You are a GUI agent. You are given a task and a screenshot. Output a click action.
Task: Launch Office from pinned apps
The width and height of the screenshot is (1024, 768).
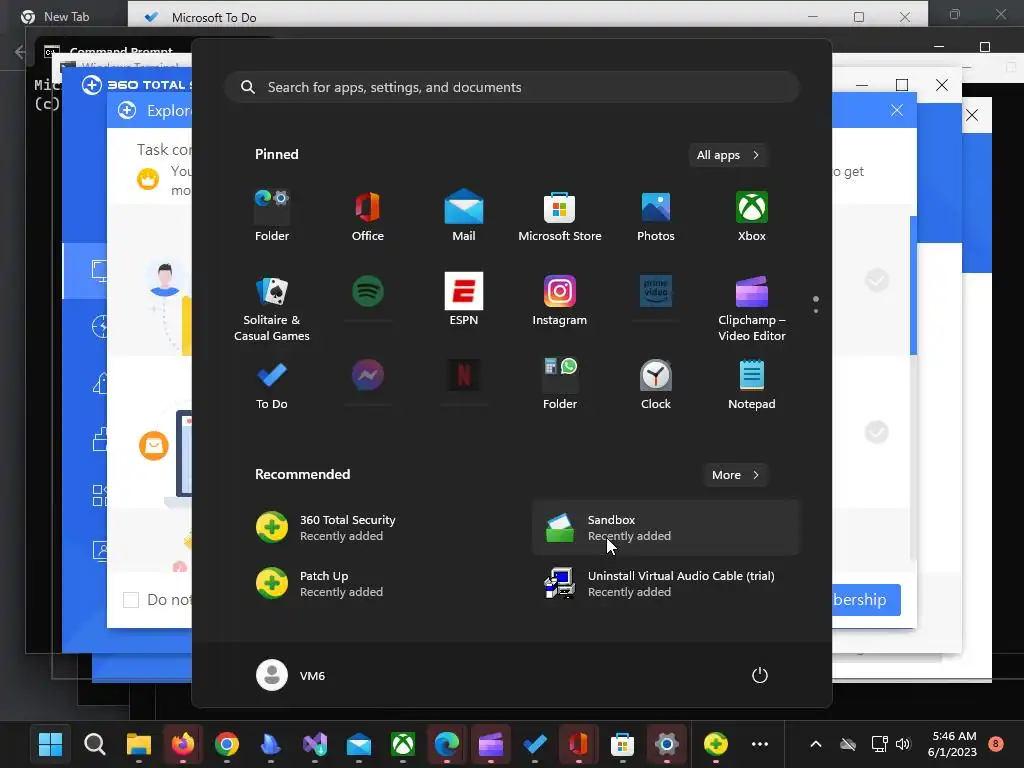[368, 216]
